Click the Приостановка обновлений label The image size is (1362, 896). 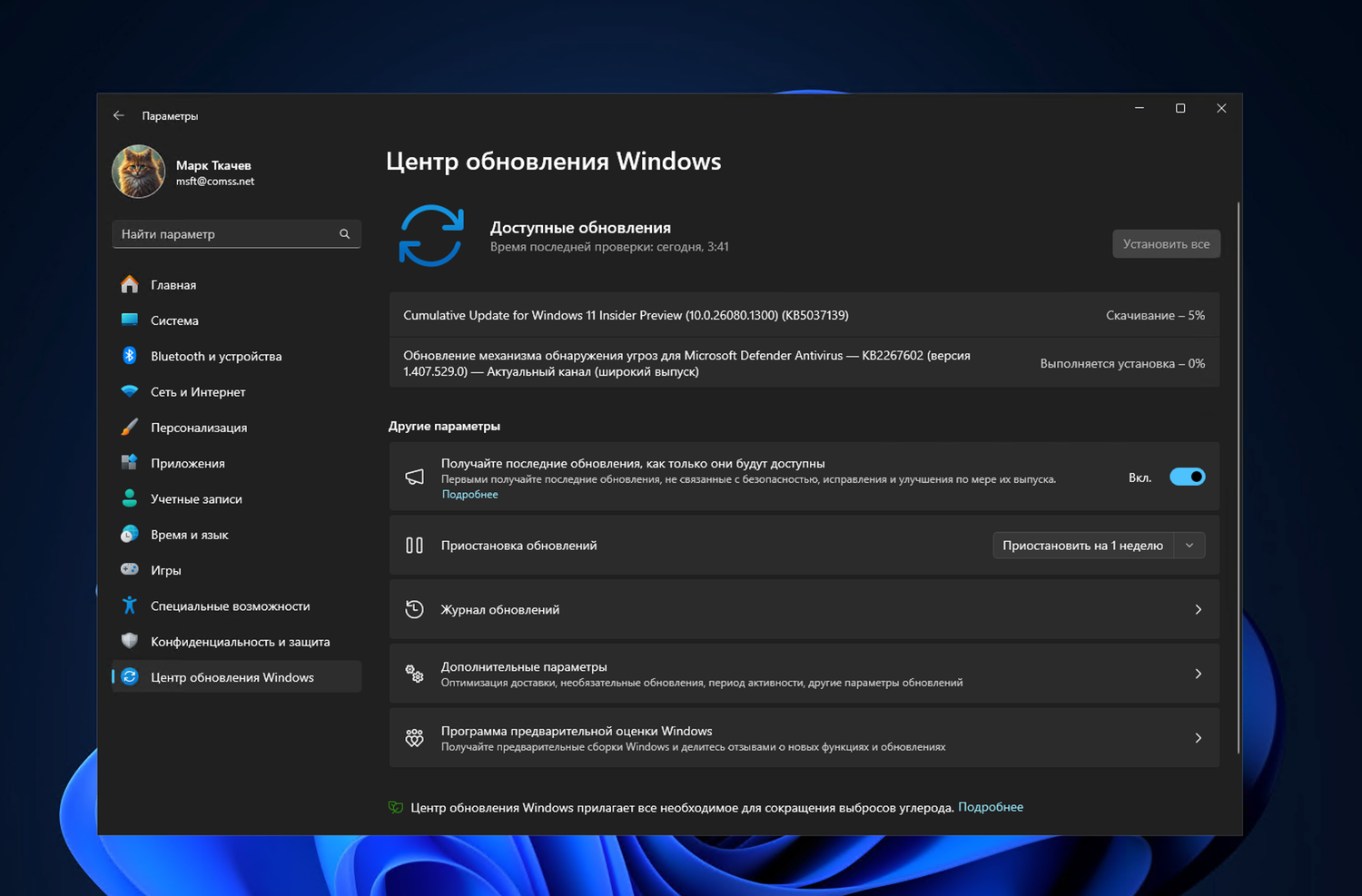coord(518,546)
